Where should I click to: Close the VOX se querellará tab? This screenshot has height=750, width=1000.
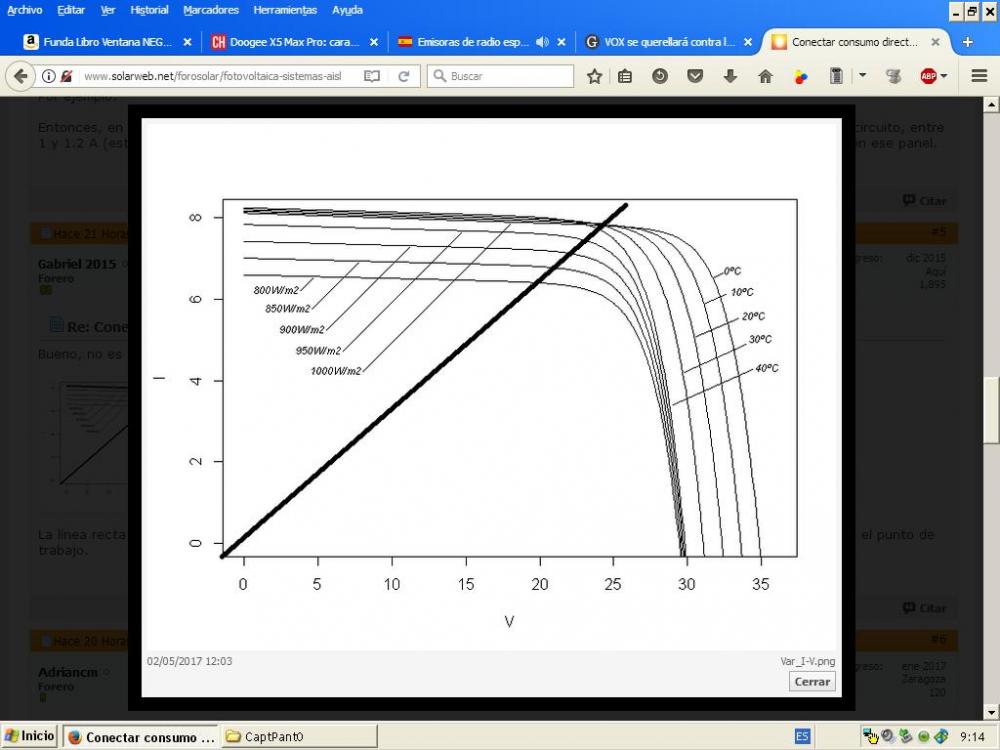tap(748, 42)
